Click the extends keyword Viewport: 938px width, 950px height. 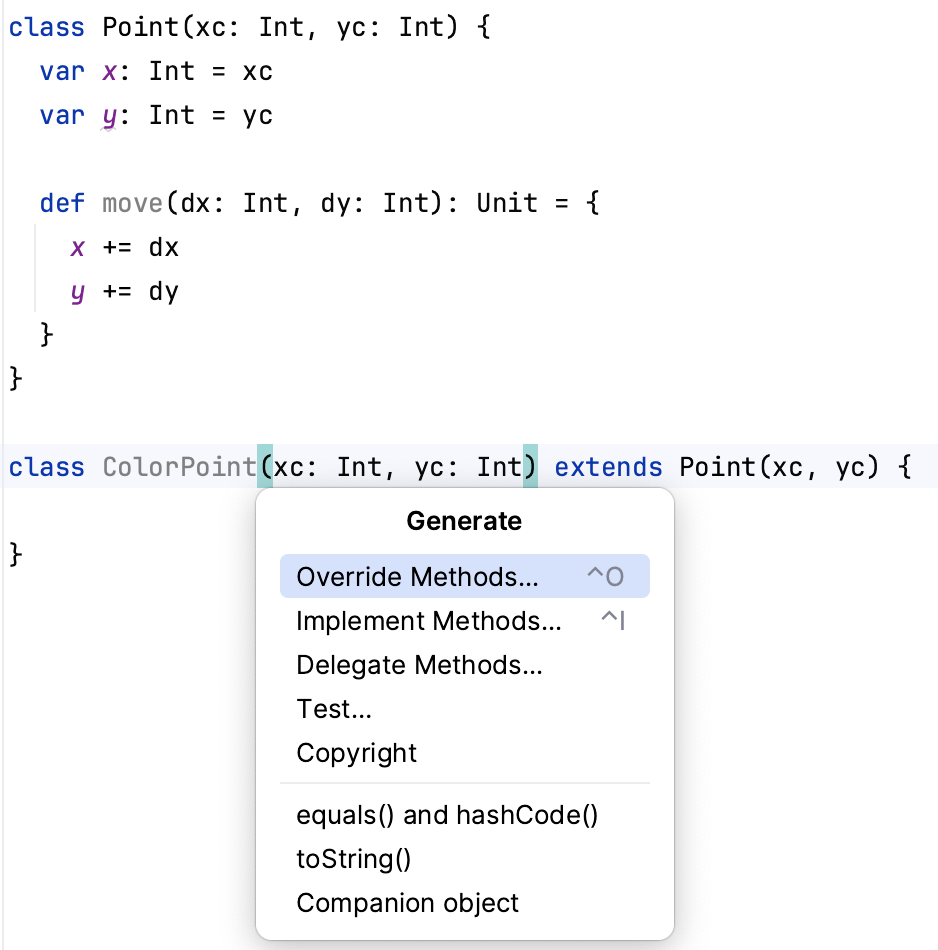[x=608, y=466]
